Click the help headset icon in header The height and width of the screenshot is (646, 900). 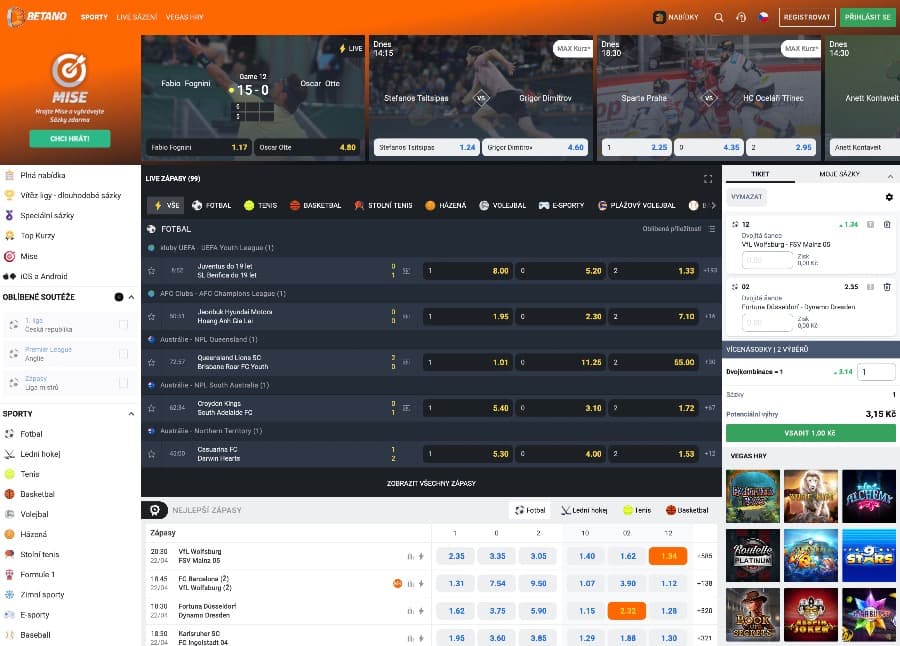(741, 17)
